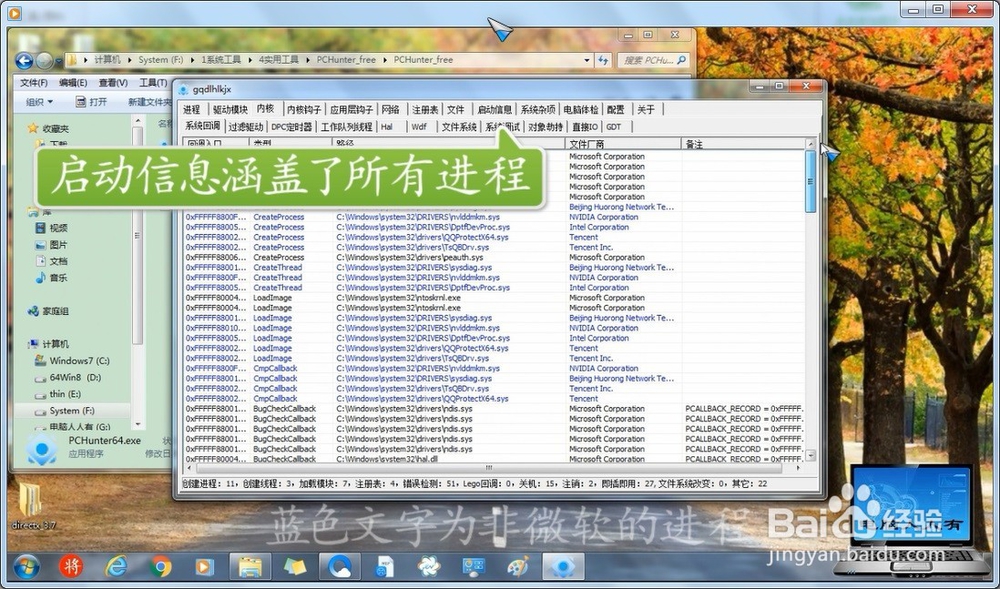Select the 工作队列线程 sub-tab
1000x589 pixels.
pyautogui.click(x=346, y=127)
